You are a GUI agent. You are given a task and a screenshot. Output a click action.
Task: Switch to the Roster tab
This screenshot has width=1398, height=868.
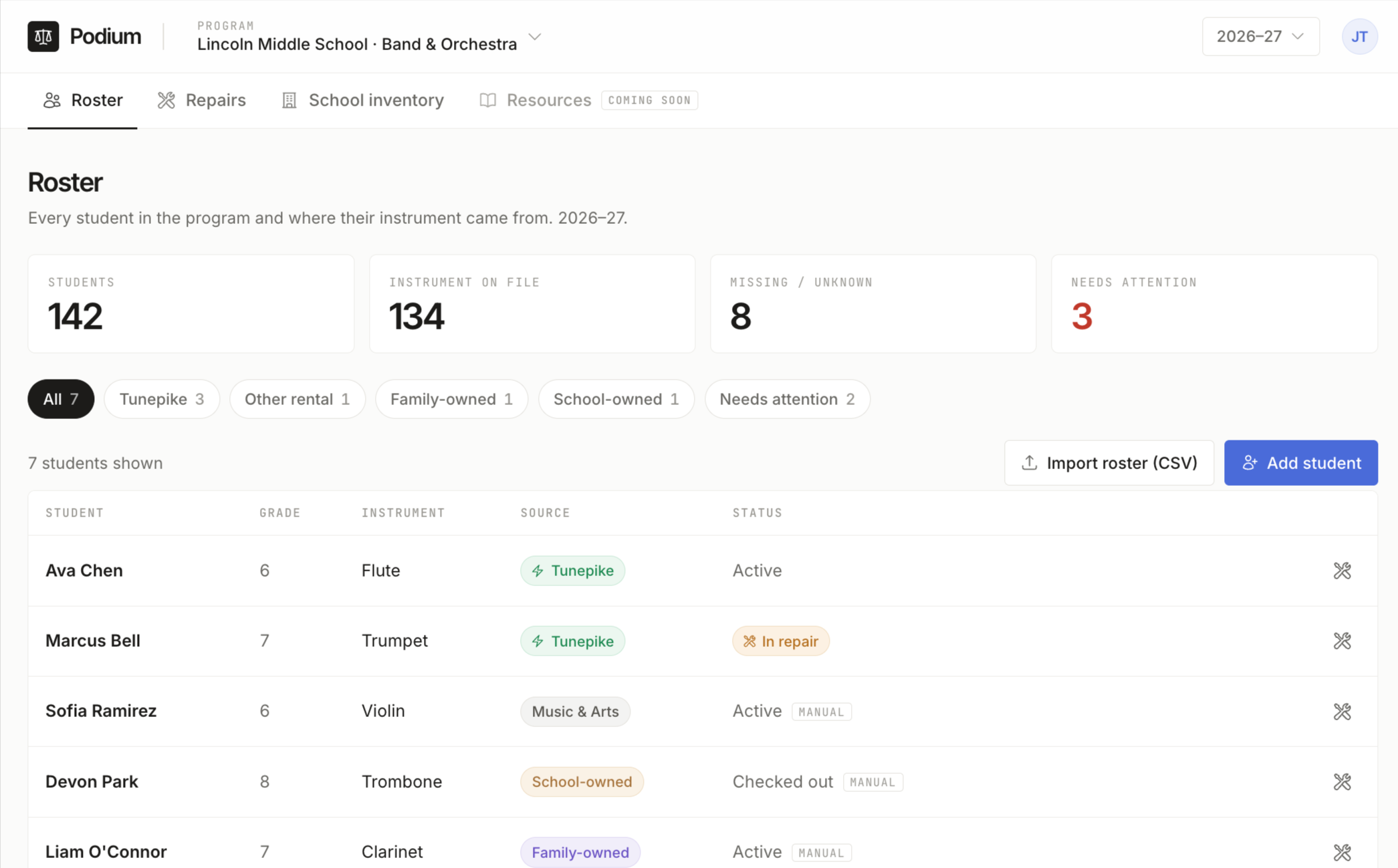[83, 100]
